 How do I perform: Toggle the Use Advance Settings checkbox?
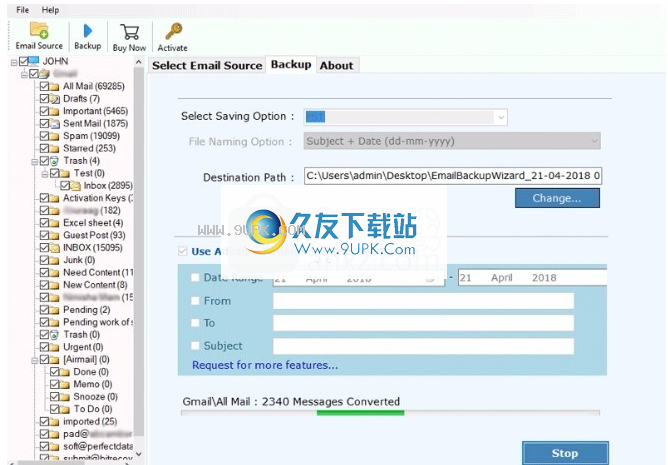[183, 251]
